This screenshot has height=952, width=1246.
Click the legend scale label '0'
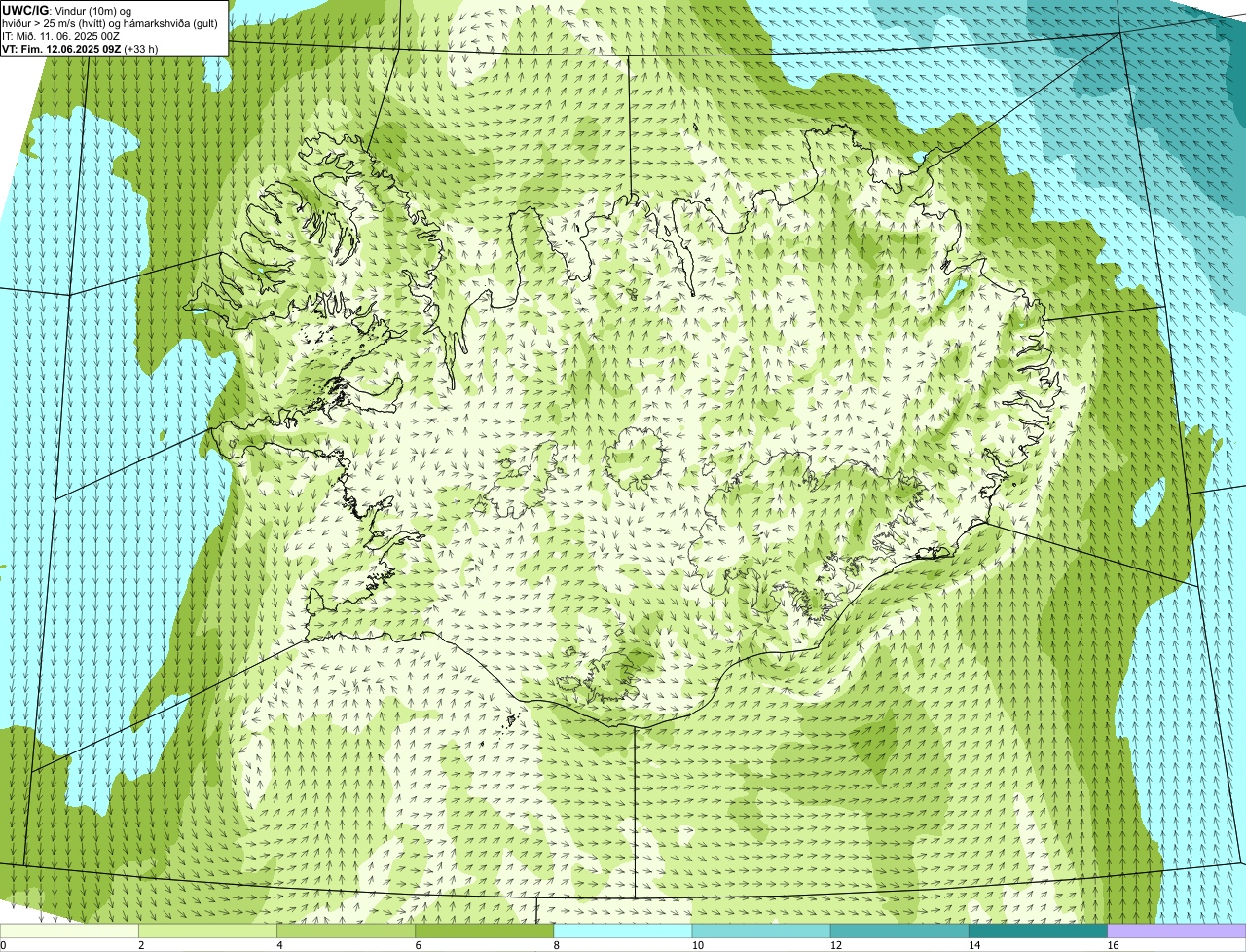click(3, 945)
